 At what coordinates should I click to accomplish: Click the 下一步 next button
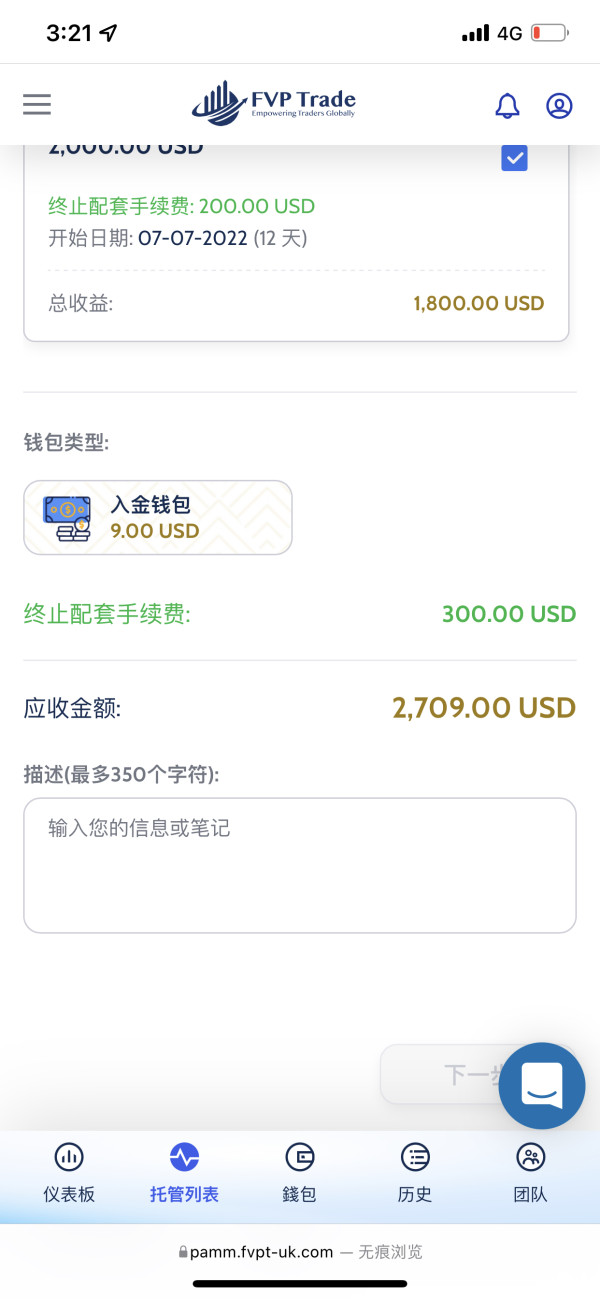tap(445, 1075)
